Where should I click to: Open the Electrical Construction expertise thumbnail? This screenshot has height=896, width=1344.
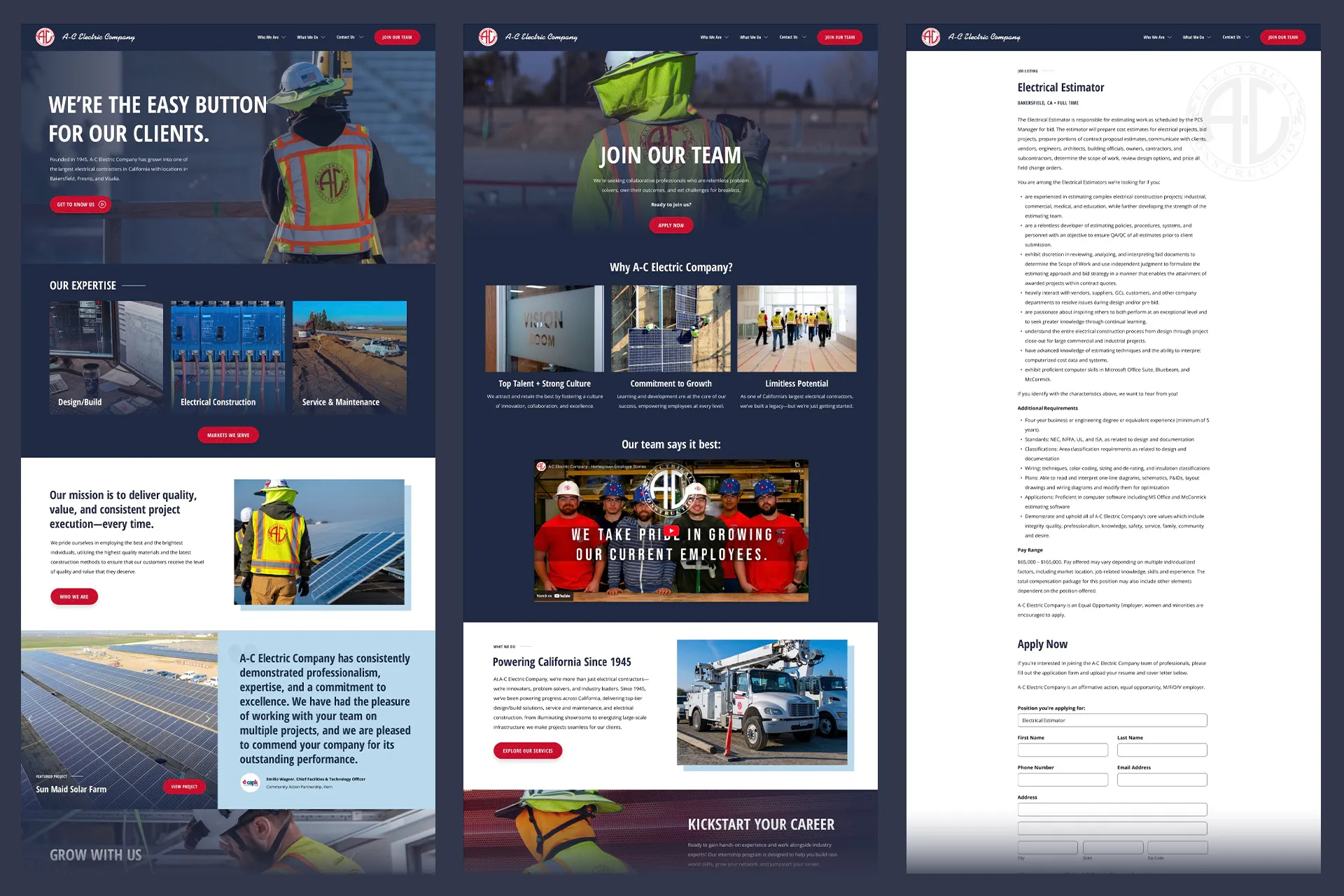pos(227,357)
